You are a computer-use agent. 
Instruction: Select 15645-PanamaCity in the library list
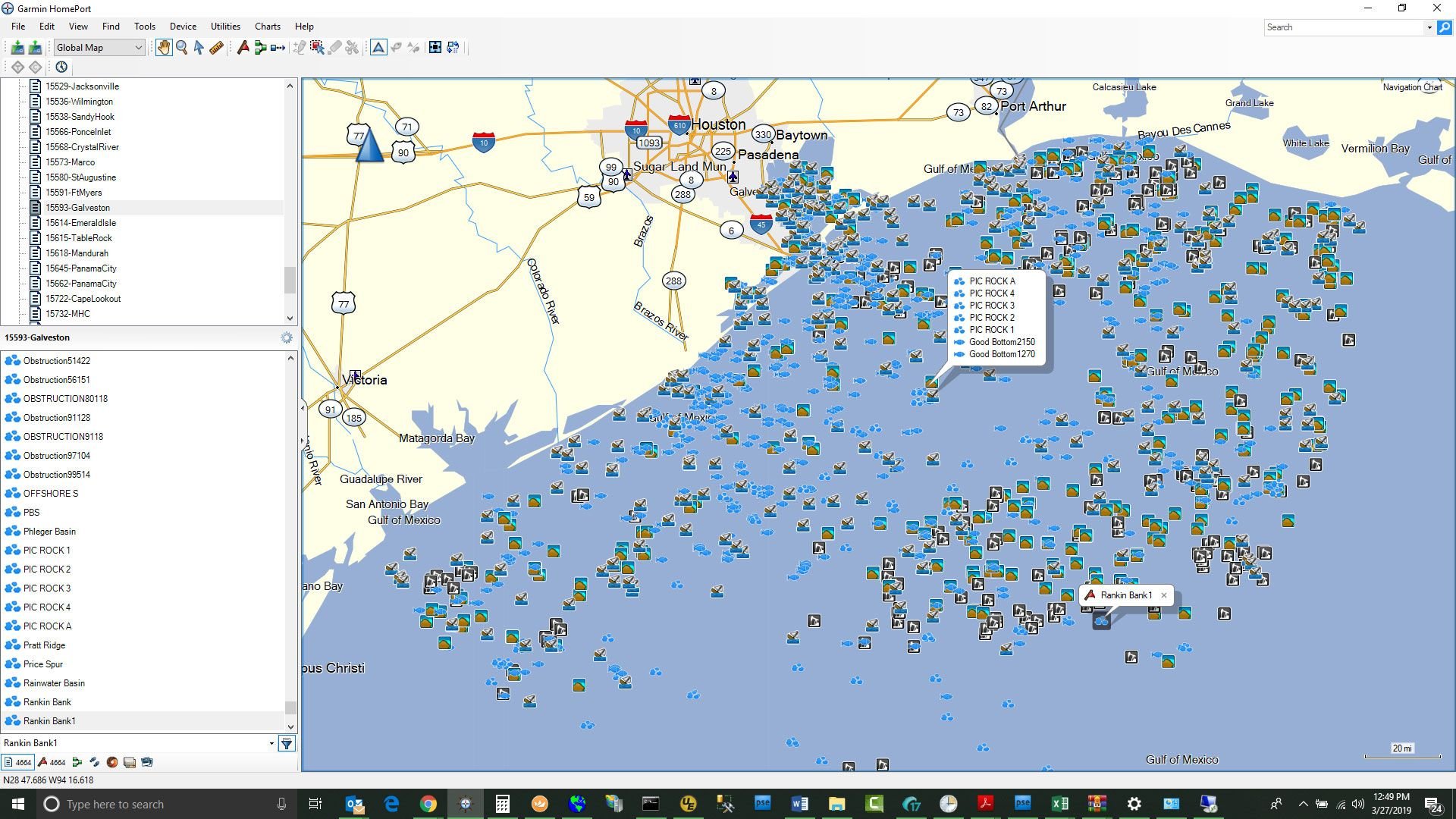pyautogui.click(x=81, y=268)
